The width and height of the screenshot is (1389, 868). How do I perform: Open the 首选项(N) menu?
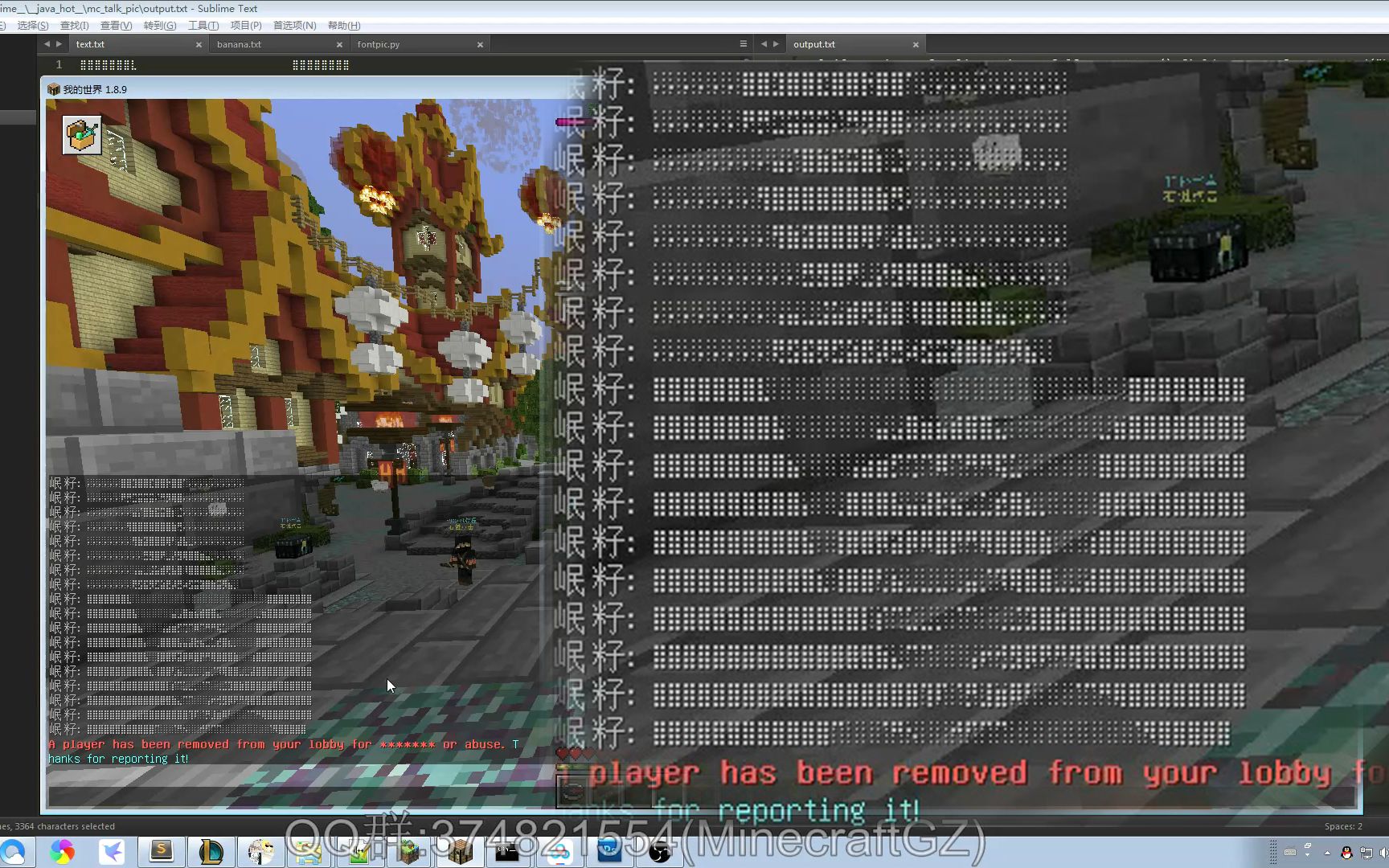[294, 26]
